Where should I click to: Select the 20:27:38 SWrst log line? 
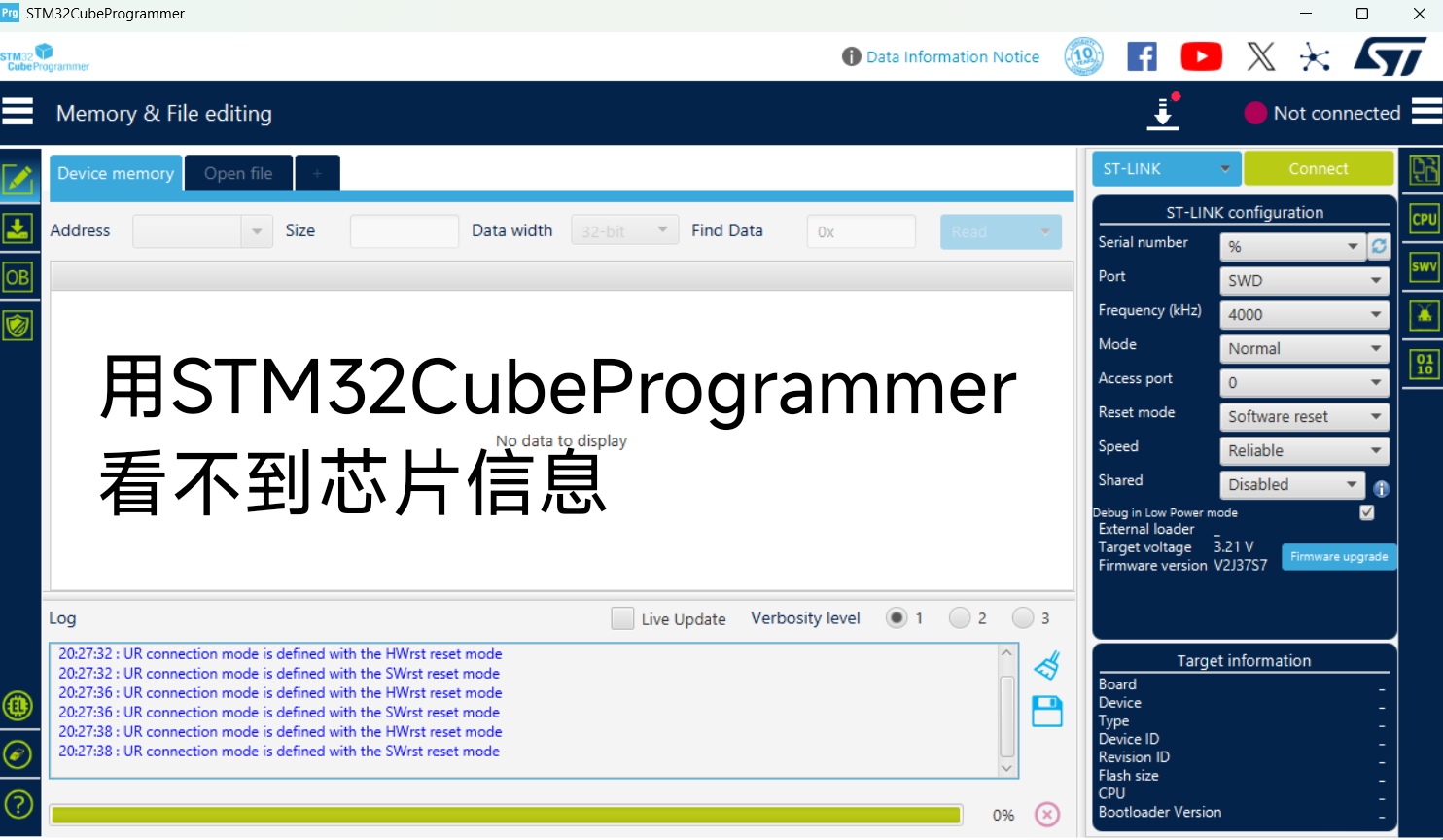coord(279,752)
